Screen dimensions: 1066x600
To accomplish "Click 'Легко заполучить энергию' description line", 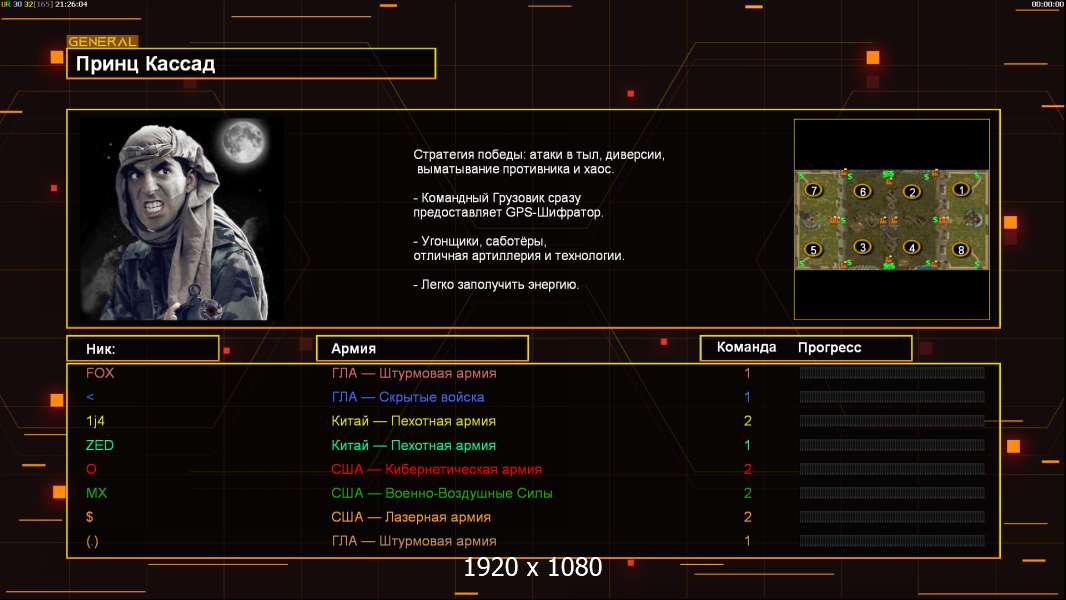I will (x=496, y=285).
